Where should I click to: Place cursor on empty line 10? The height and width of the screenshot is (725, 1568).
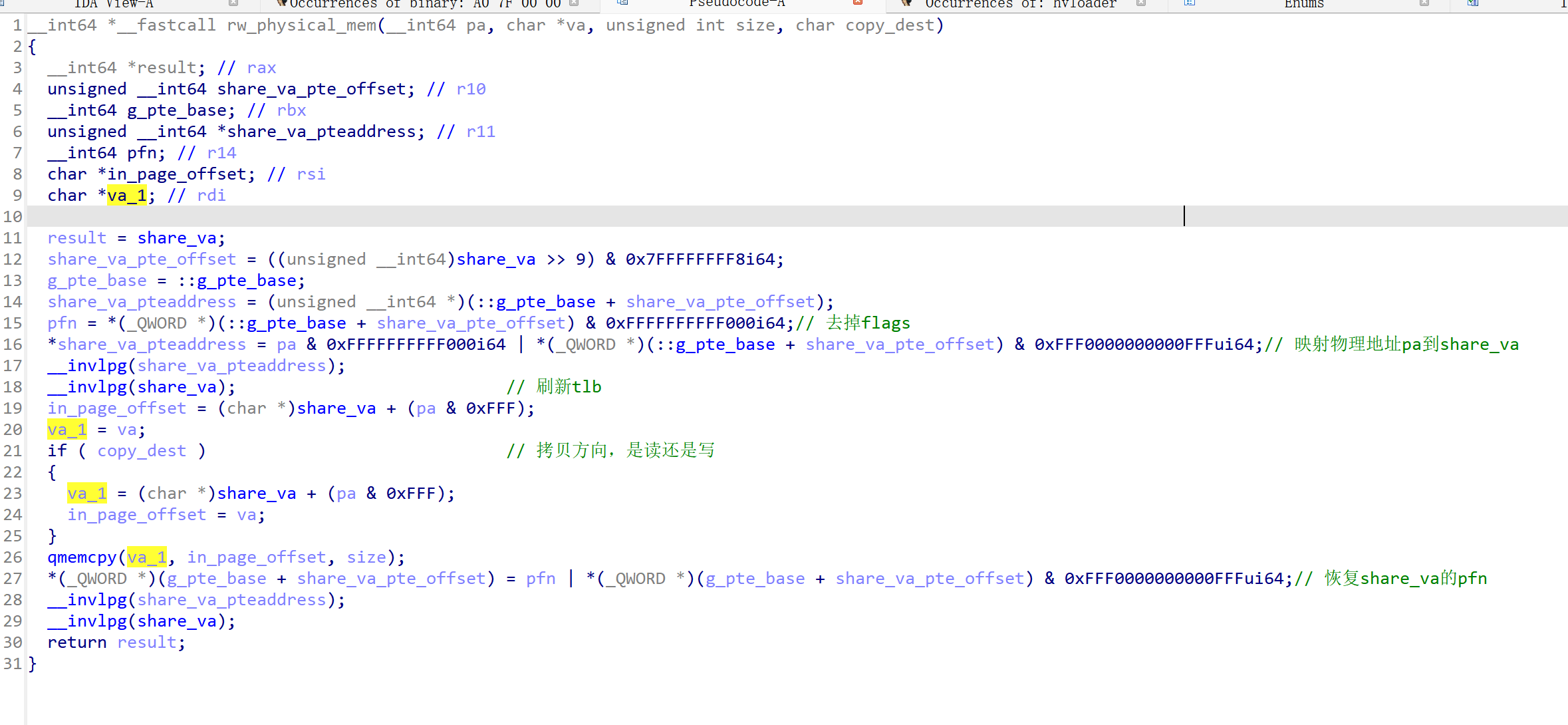click(x=797, y=216)
